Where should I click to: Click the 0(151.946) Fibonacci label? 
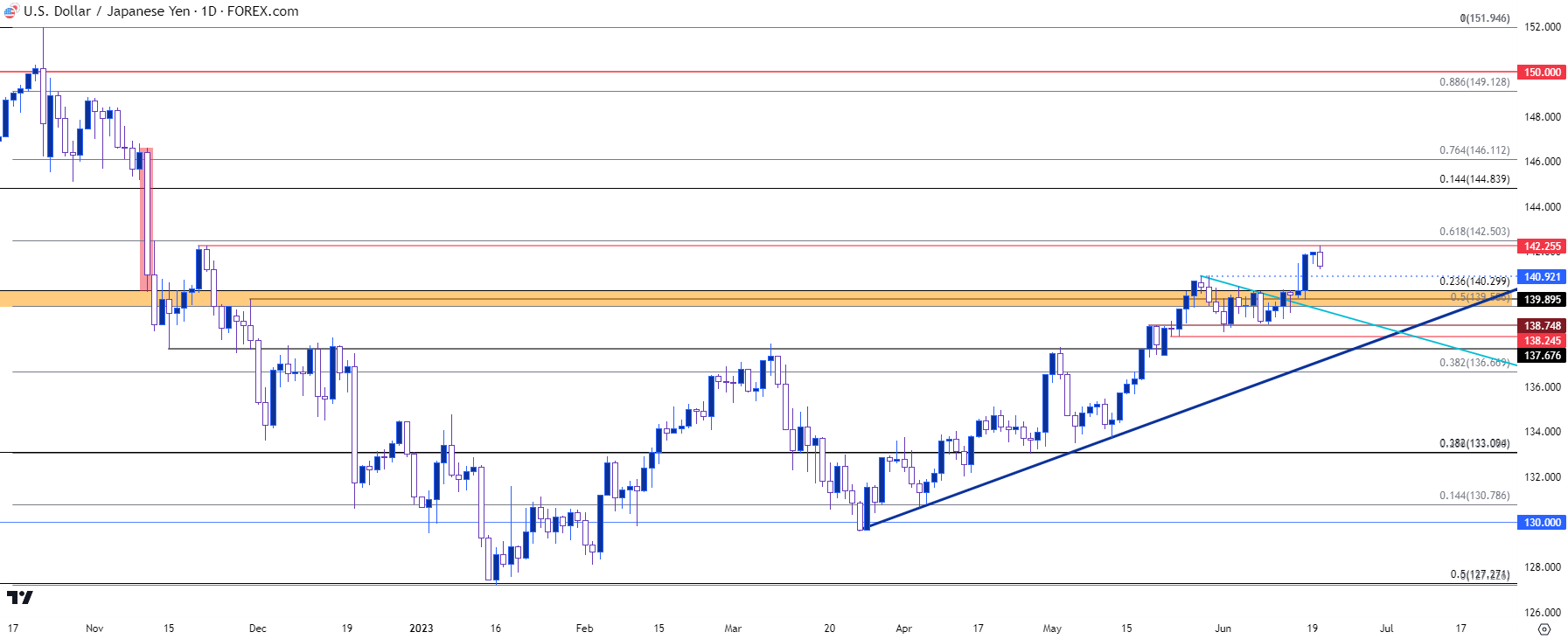(x=1485, y=18)
